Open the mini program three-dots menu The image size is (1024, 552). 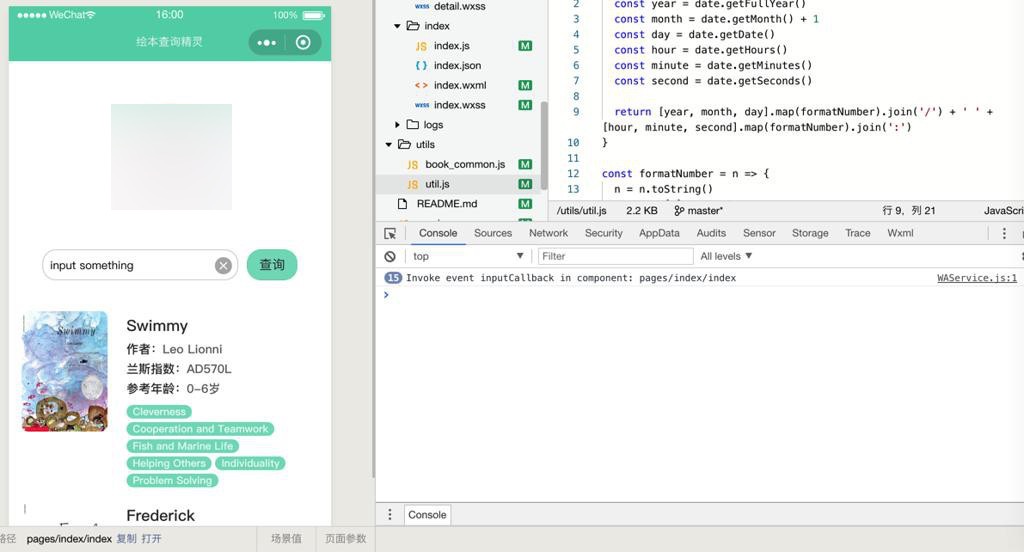[266, 42]
